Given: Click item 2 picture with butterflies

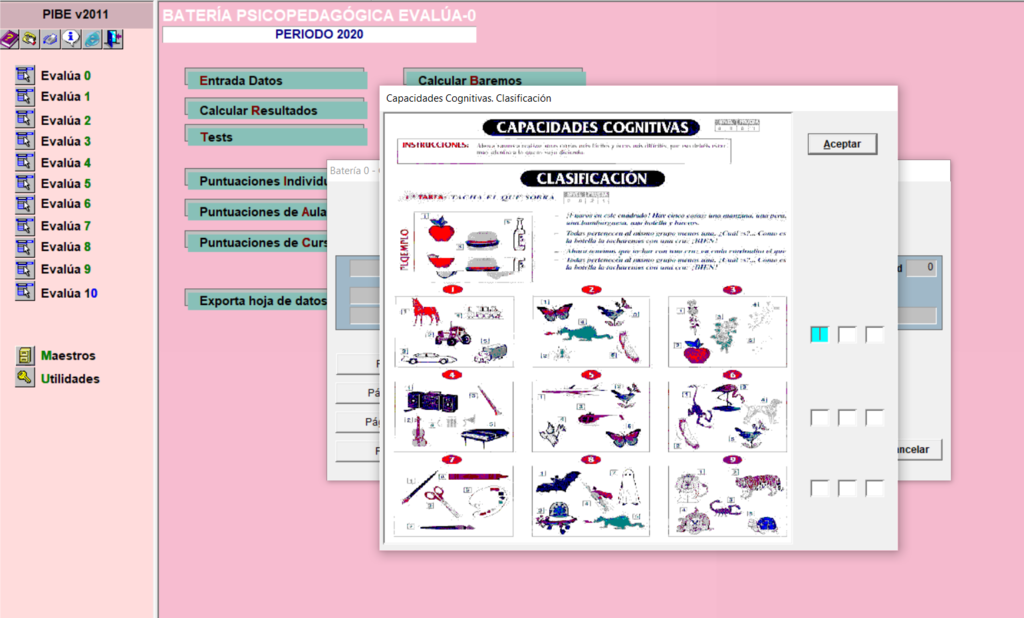Looking at the screenshot, I should pos(591,331).
